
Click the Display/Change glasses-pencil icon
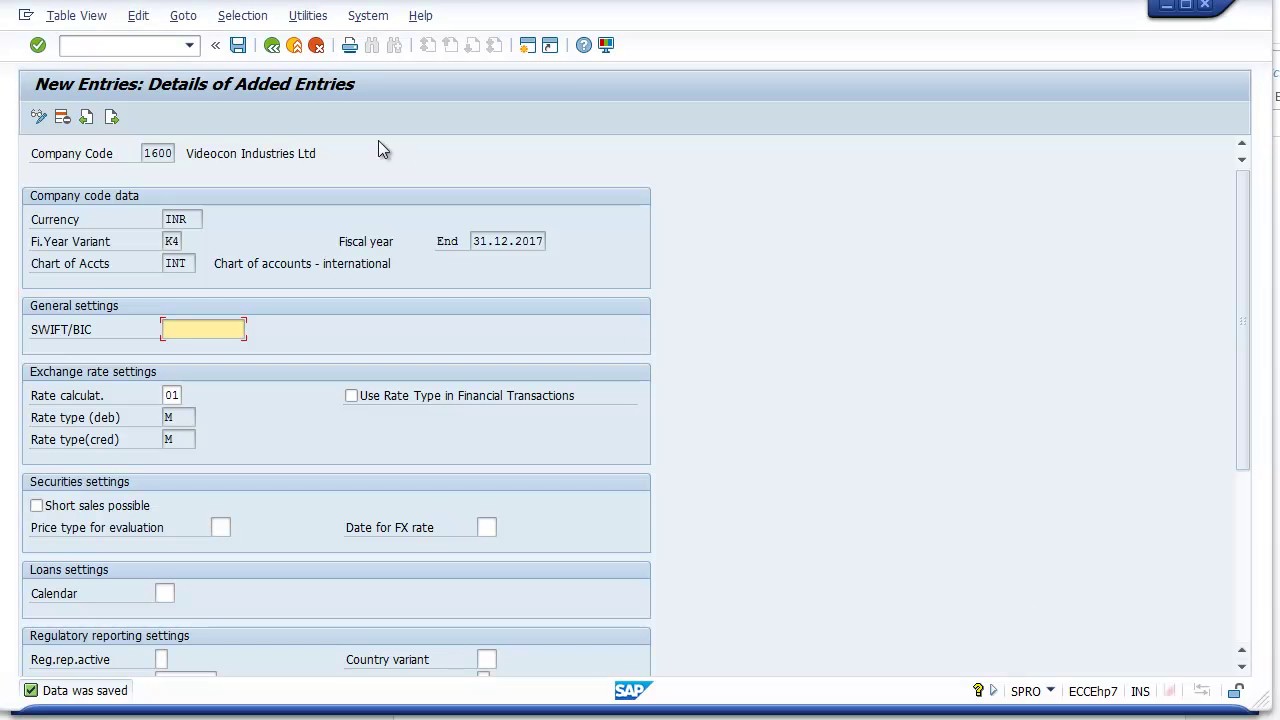(x=39, y=117)
